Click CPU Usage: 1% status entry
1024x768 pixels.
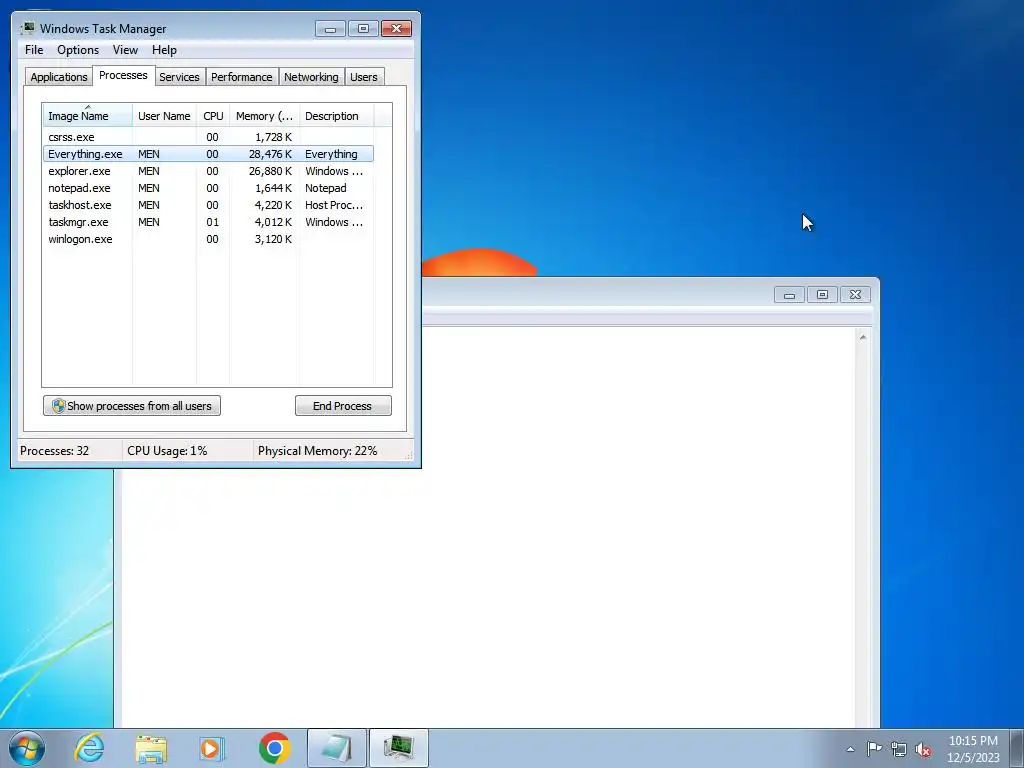(x=167, y=451)
